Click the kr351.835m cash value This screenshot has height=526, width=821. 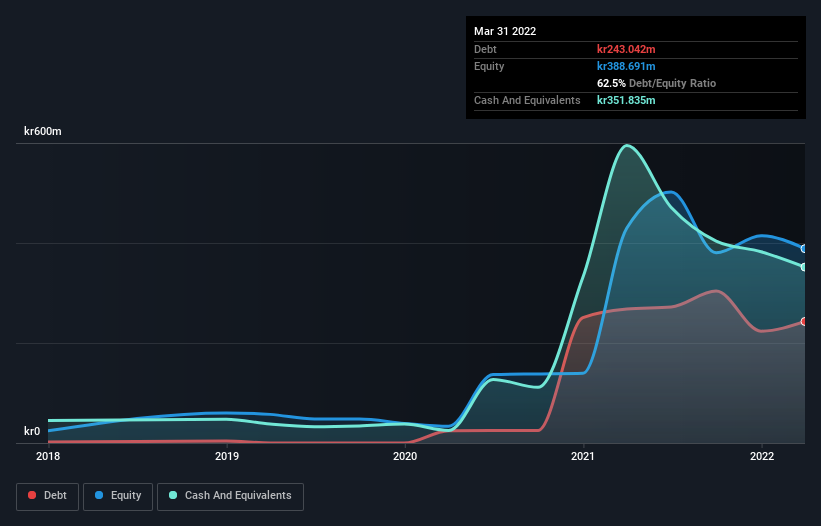click(x=626, y=100)
